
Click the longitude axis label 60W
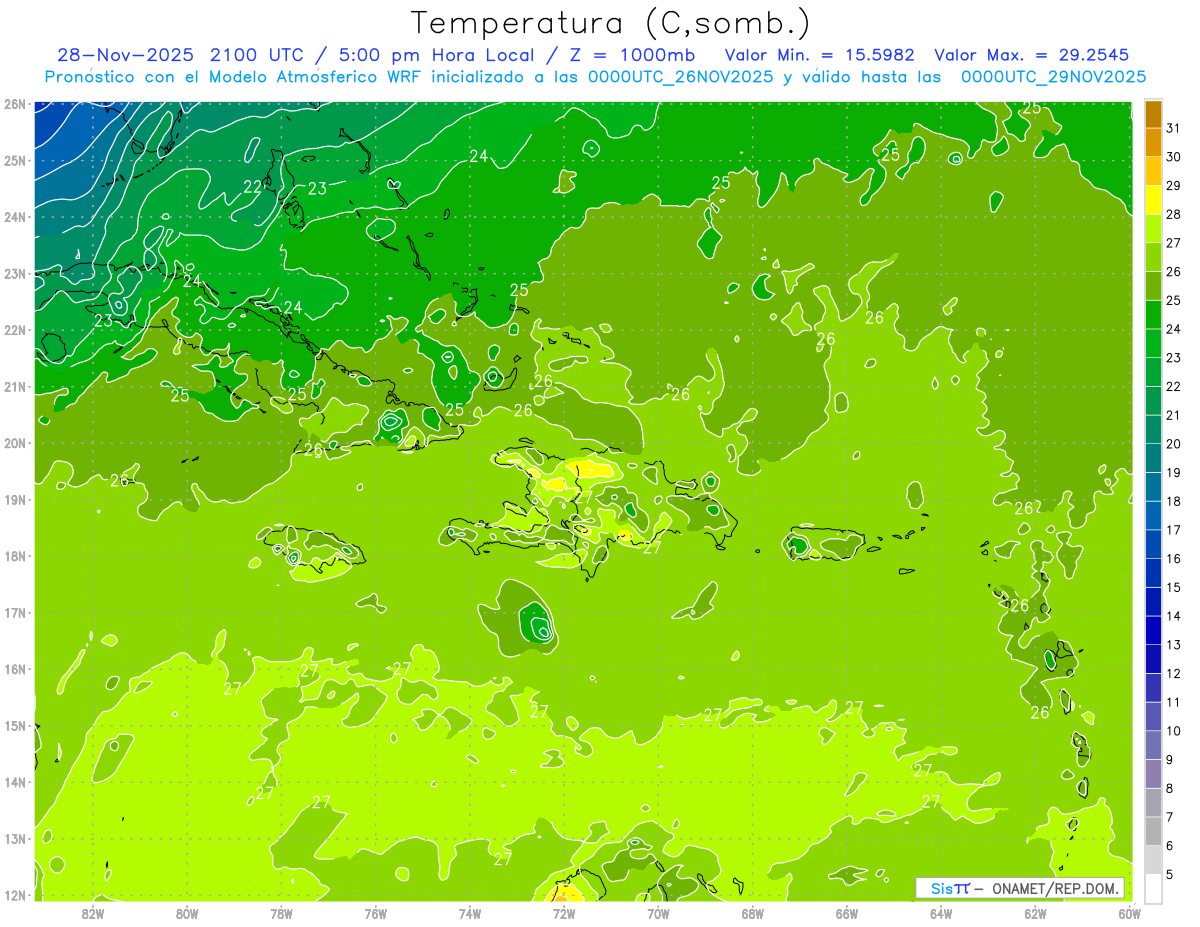click(1130, 913)
